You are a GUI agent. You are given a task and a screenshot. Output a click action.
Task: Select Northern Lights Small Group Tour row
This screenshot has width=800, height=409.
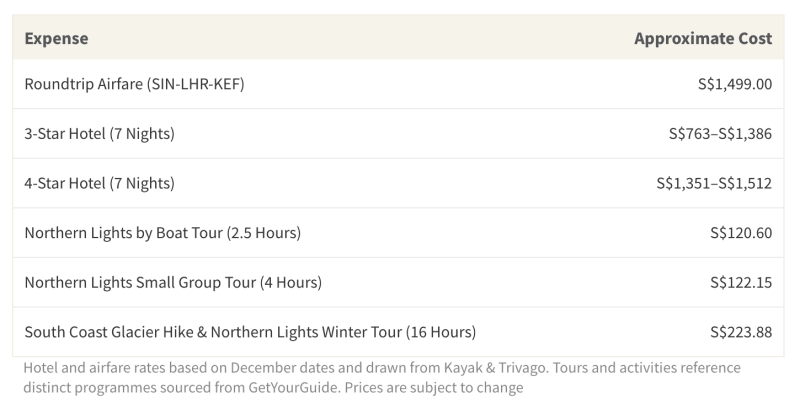tap(398, 282)
